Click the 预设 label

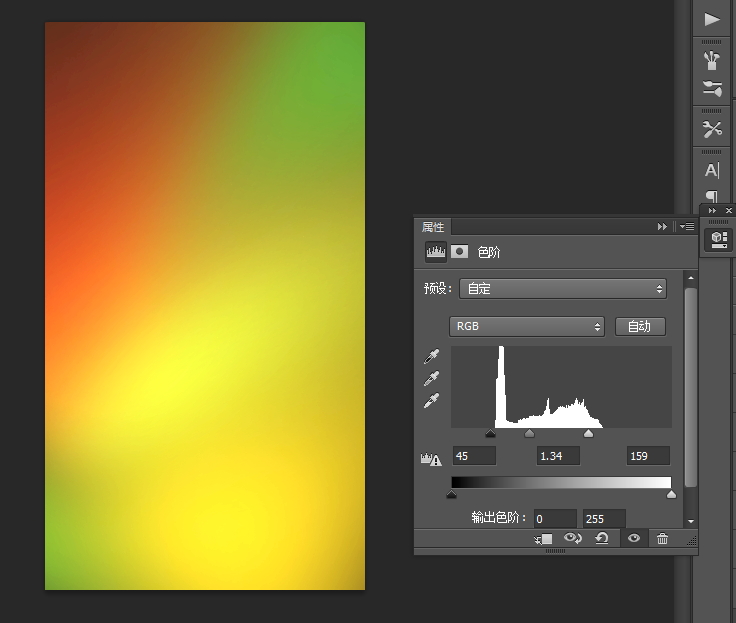click(437, 288)
